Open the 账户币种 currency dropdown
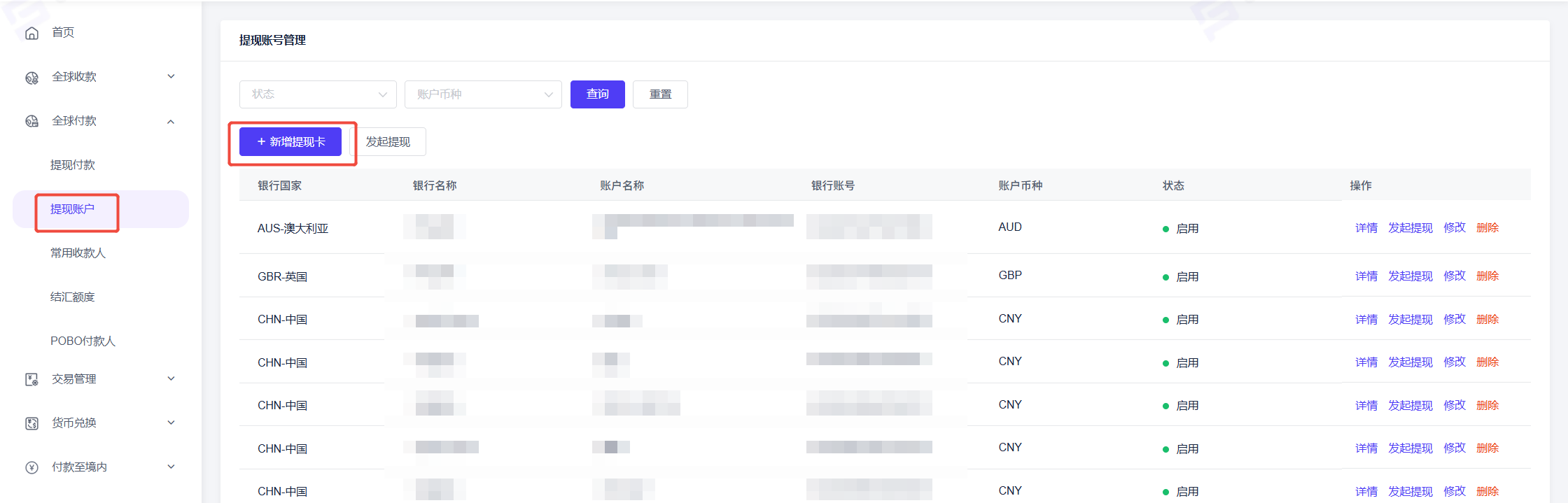Viewport: 1568px width, 503px height. point(483,94)
